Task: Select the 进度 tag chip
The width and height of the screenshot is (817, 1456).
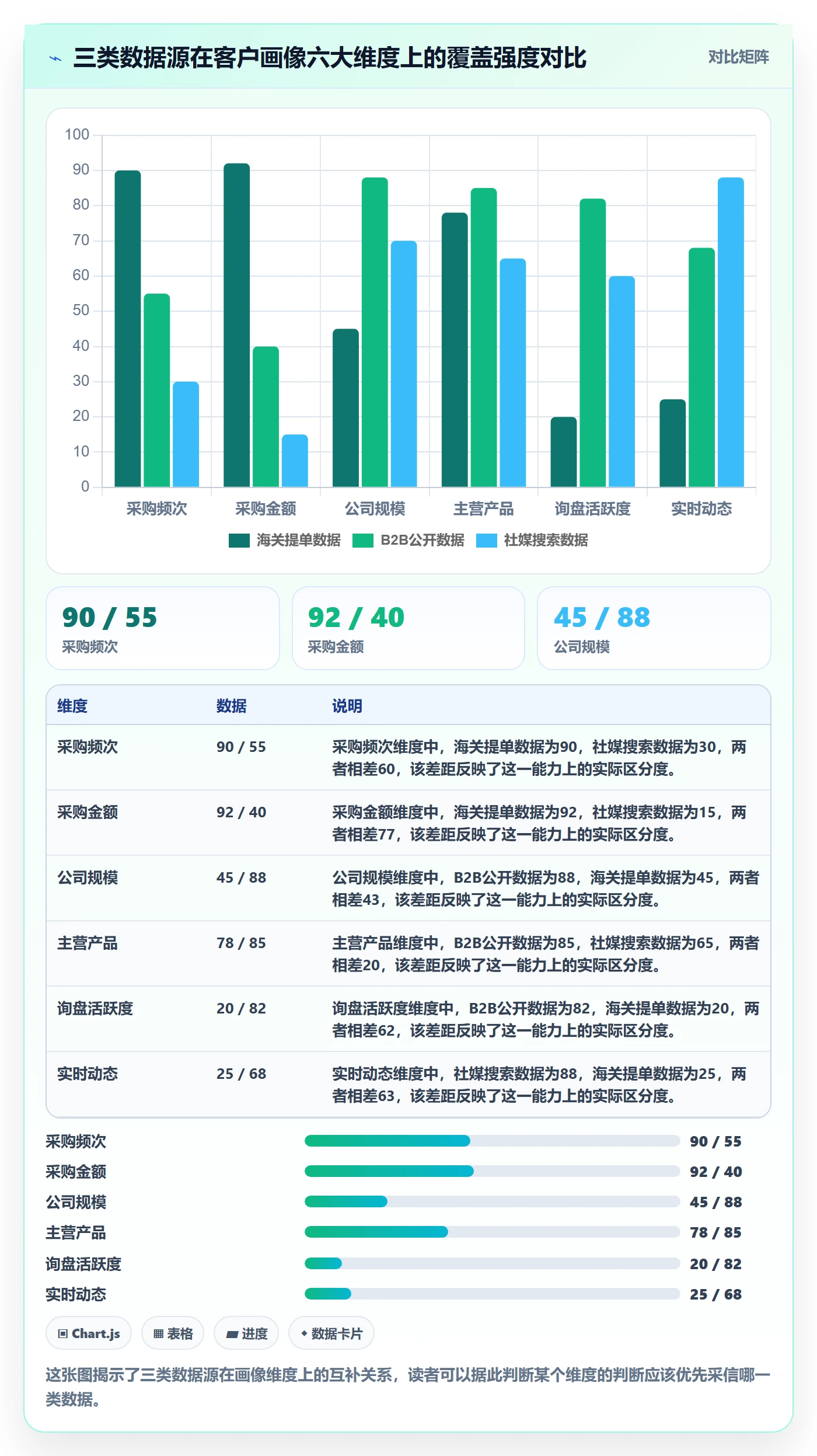Action: pyautogui.click(x=246, y=1333)
